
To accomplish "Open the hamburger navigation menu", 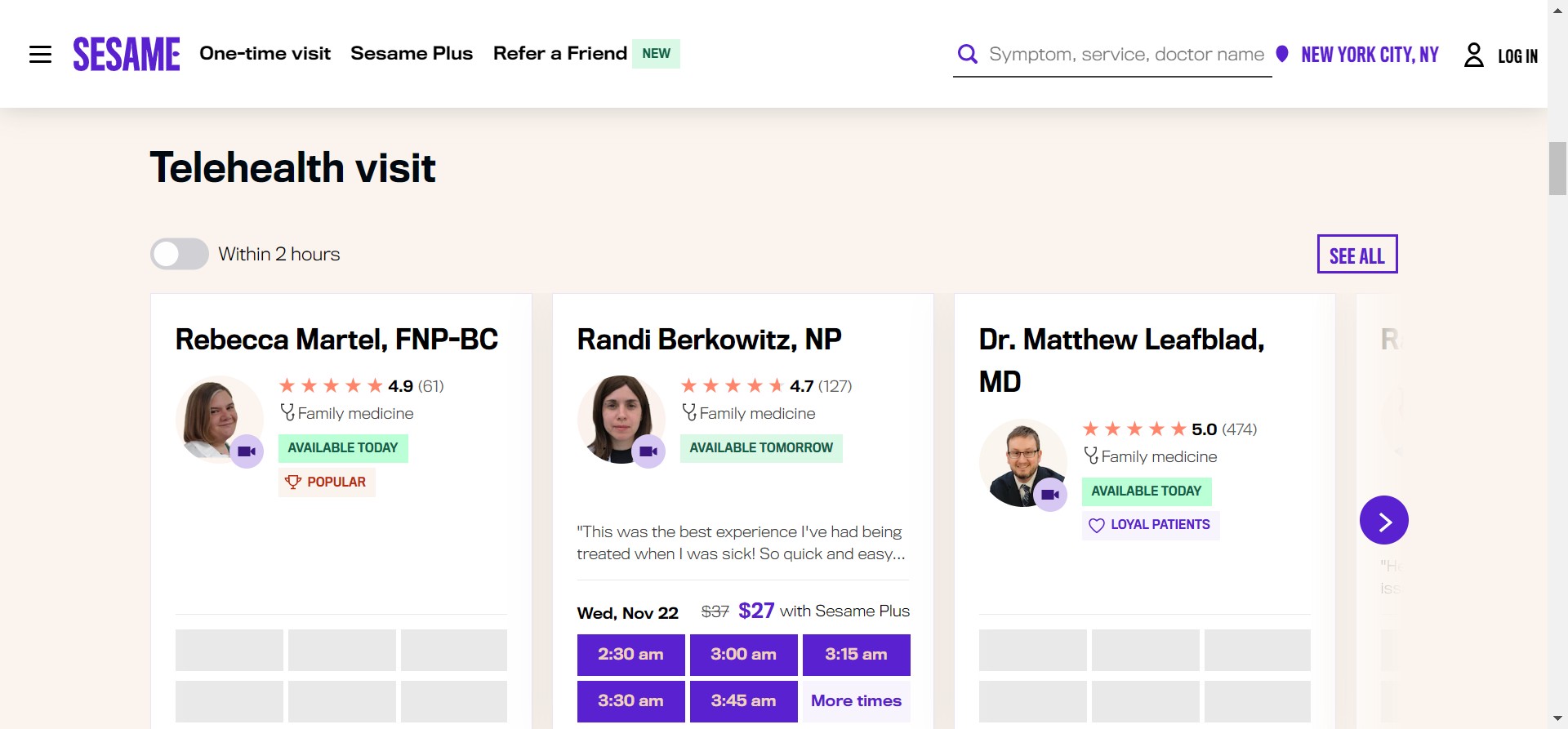I will [x=40, y=55].
